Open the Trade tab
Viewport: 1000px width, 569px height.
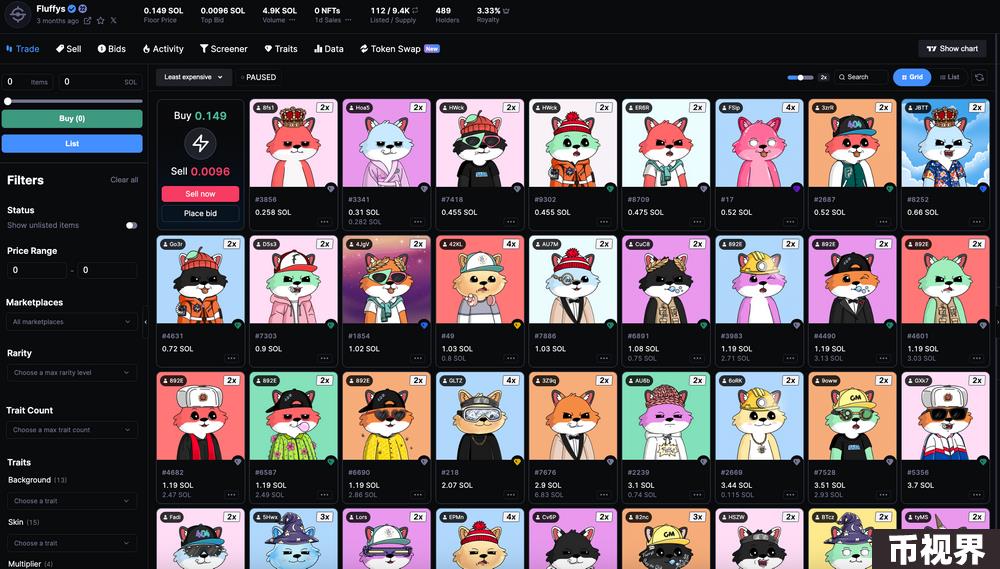pyautogui.click(x=22, y=48)
